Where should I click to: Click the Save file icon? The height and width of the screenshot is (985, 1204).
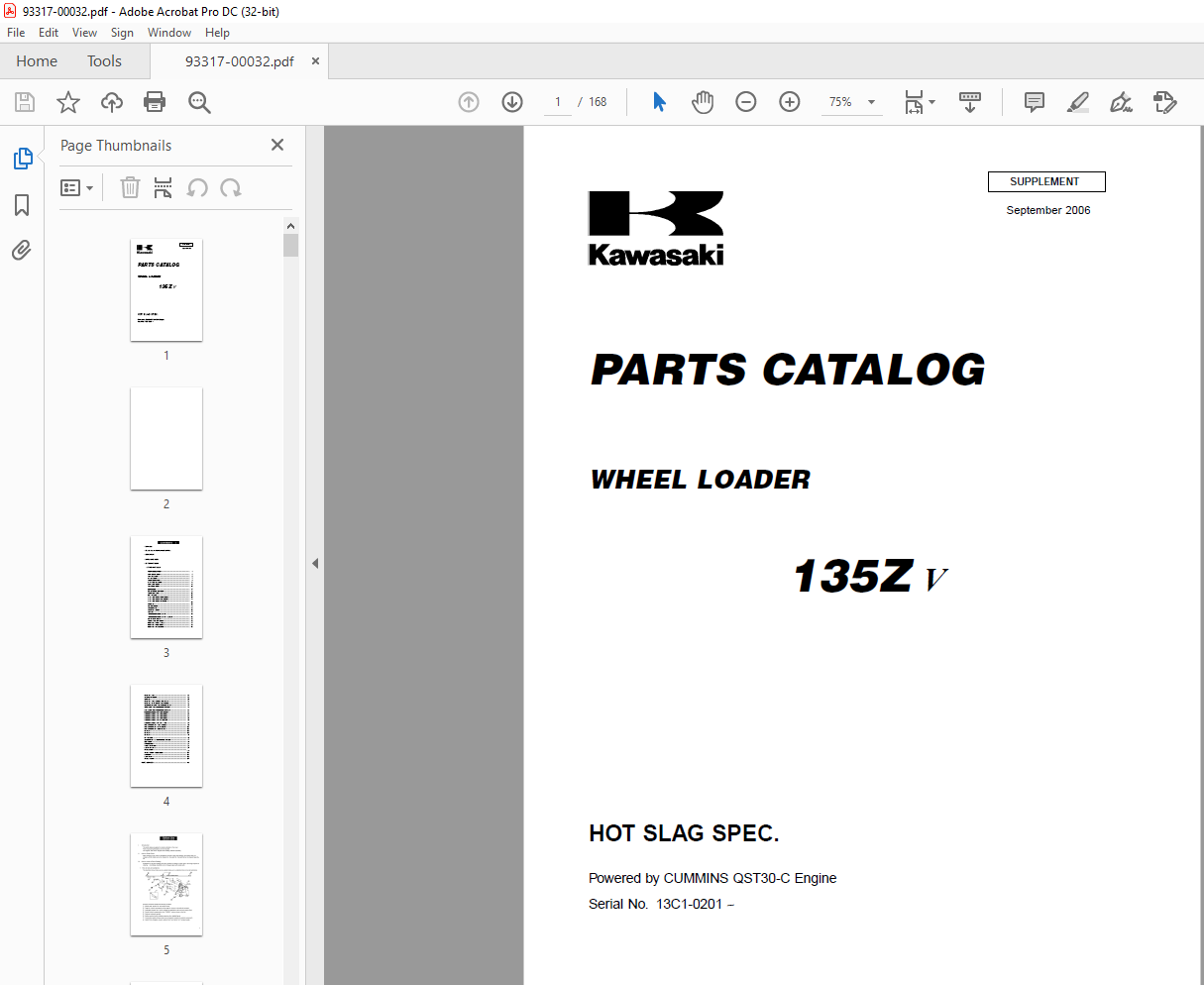25,102
